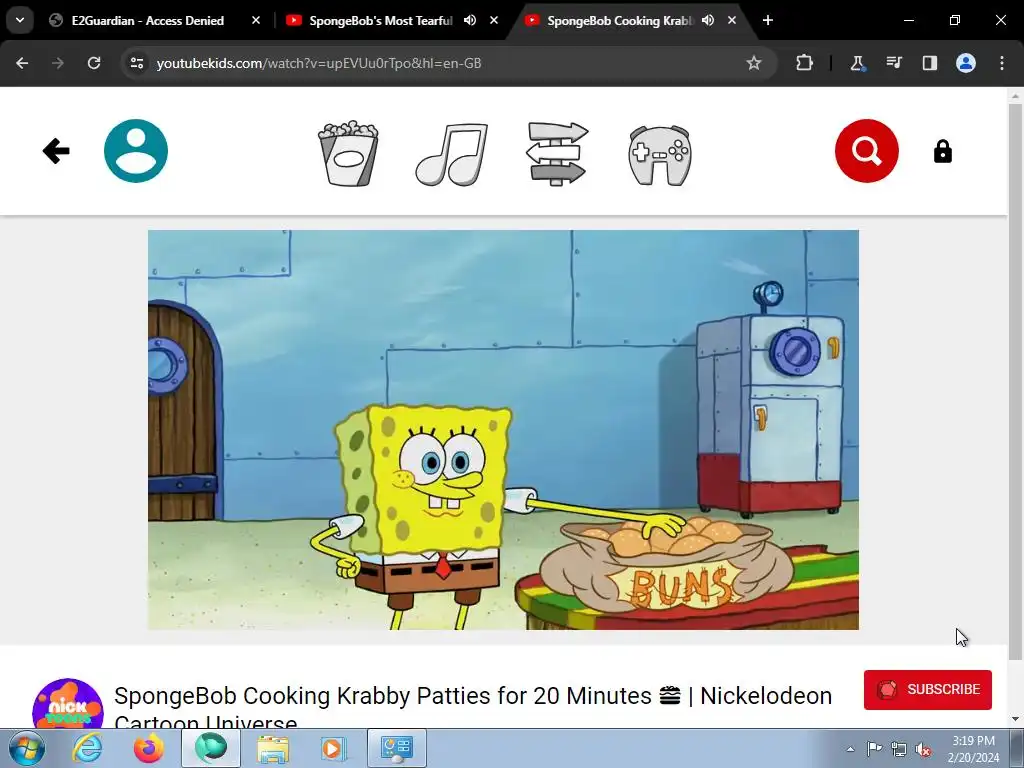The height and width of the screenshot is (768, 1024).
Task: Open Chrome Labs flask icon
Action: [x=857, y=63]
